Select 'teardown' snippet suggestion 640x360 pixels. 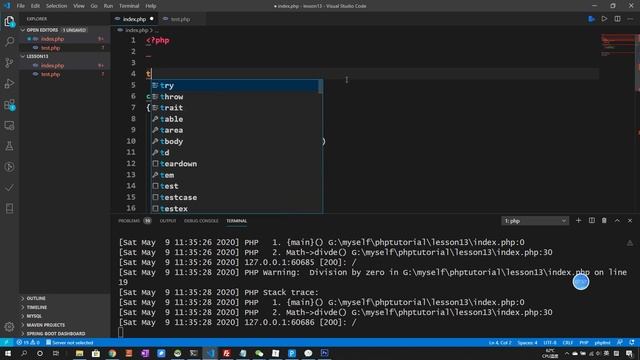coord(235,164)
